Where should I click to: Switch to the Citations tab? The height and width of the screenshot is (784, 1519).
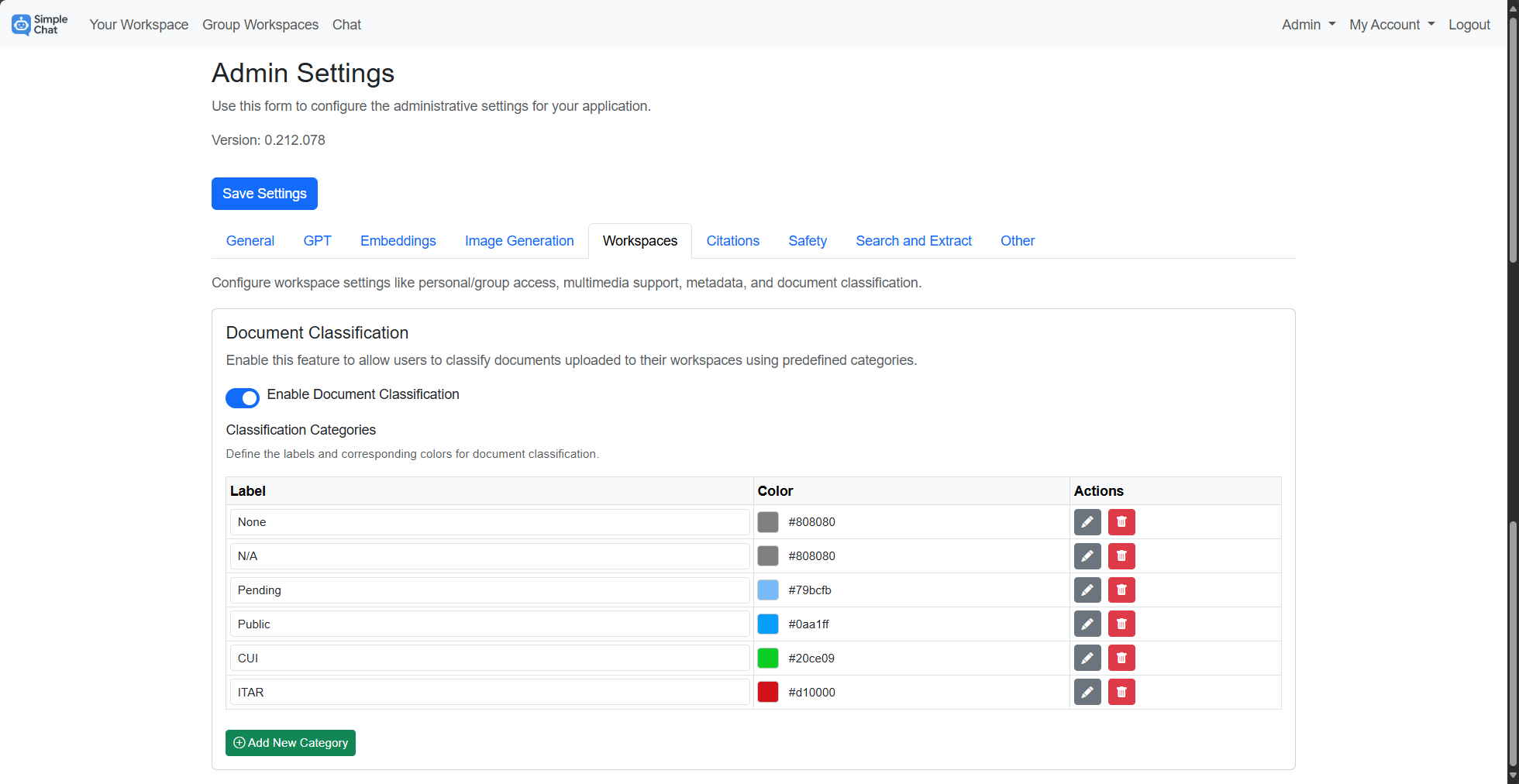732,241
